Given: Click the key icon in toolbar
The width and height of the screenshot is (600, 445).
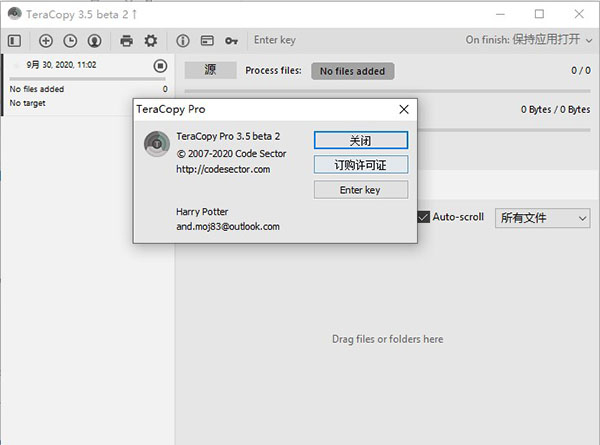Looking at the screenshot, I should (231, 41).
